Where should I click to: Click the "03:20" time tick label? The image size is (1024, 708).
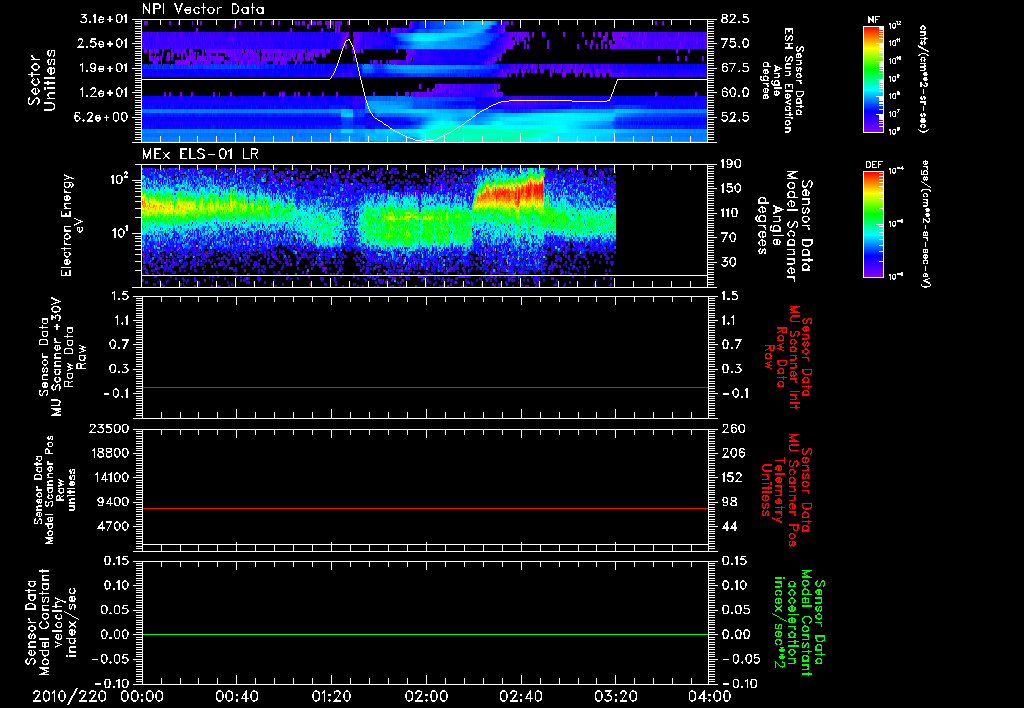pyautogui.click(x=615, y=696)
